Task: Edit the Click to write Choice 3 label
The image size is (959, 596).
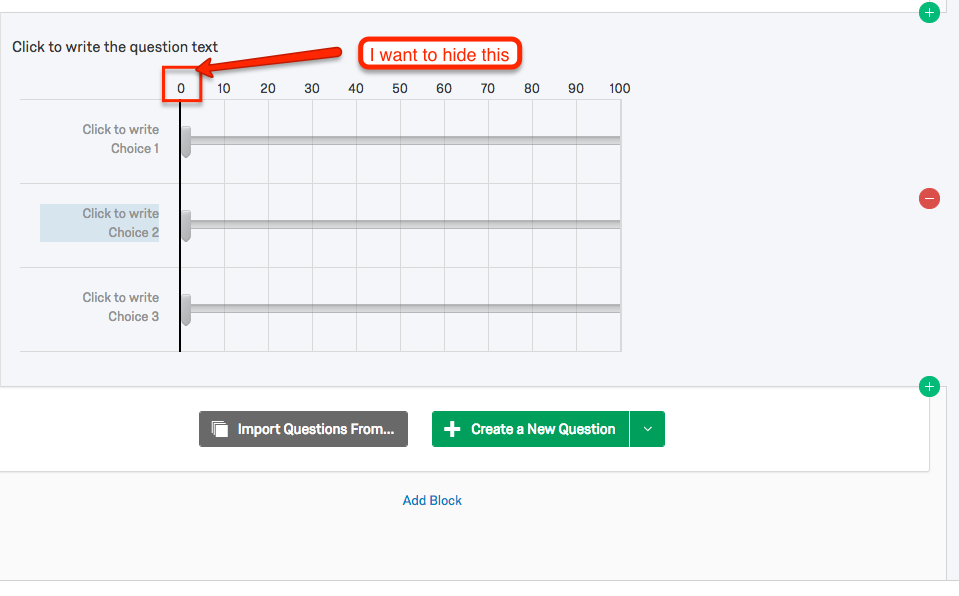Action: click(x=120, y=307)
